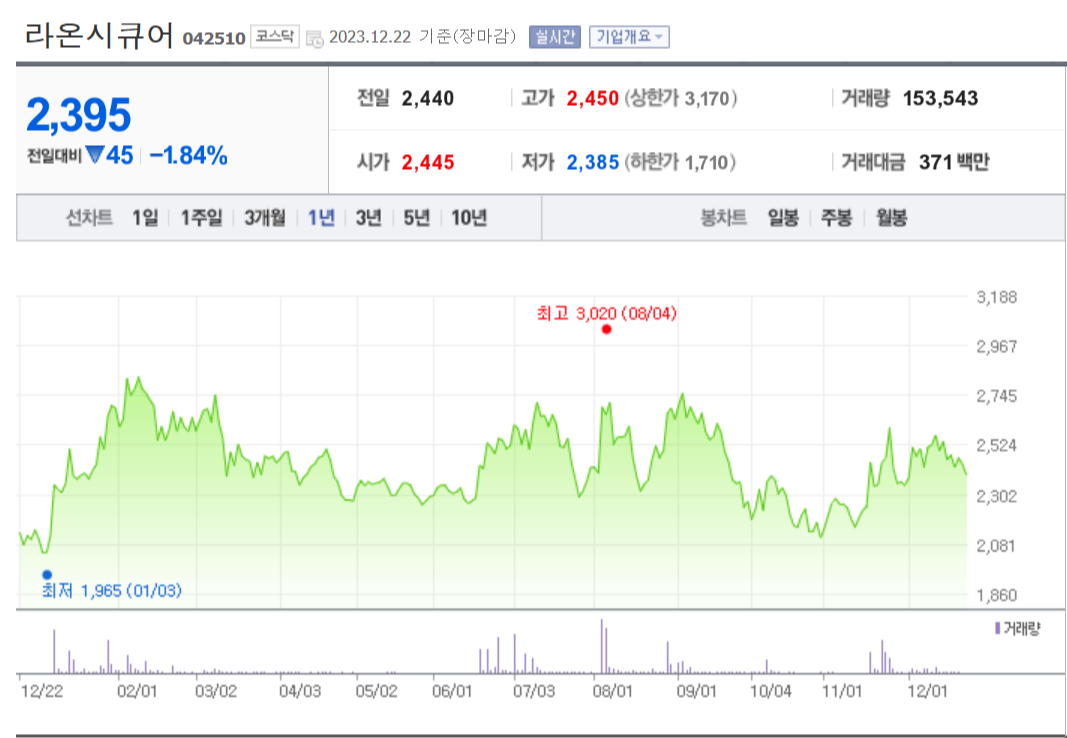Click the 3,188 y-axis label
This screenshot has height=738, width=1067.
point(996,297)
